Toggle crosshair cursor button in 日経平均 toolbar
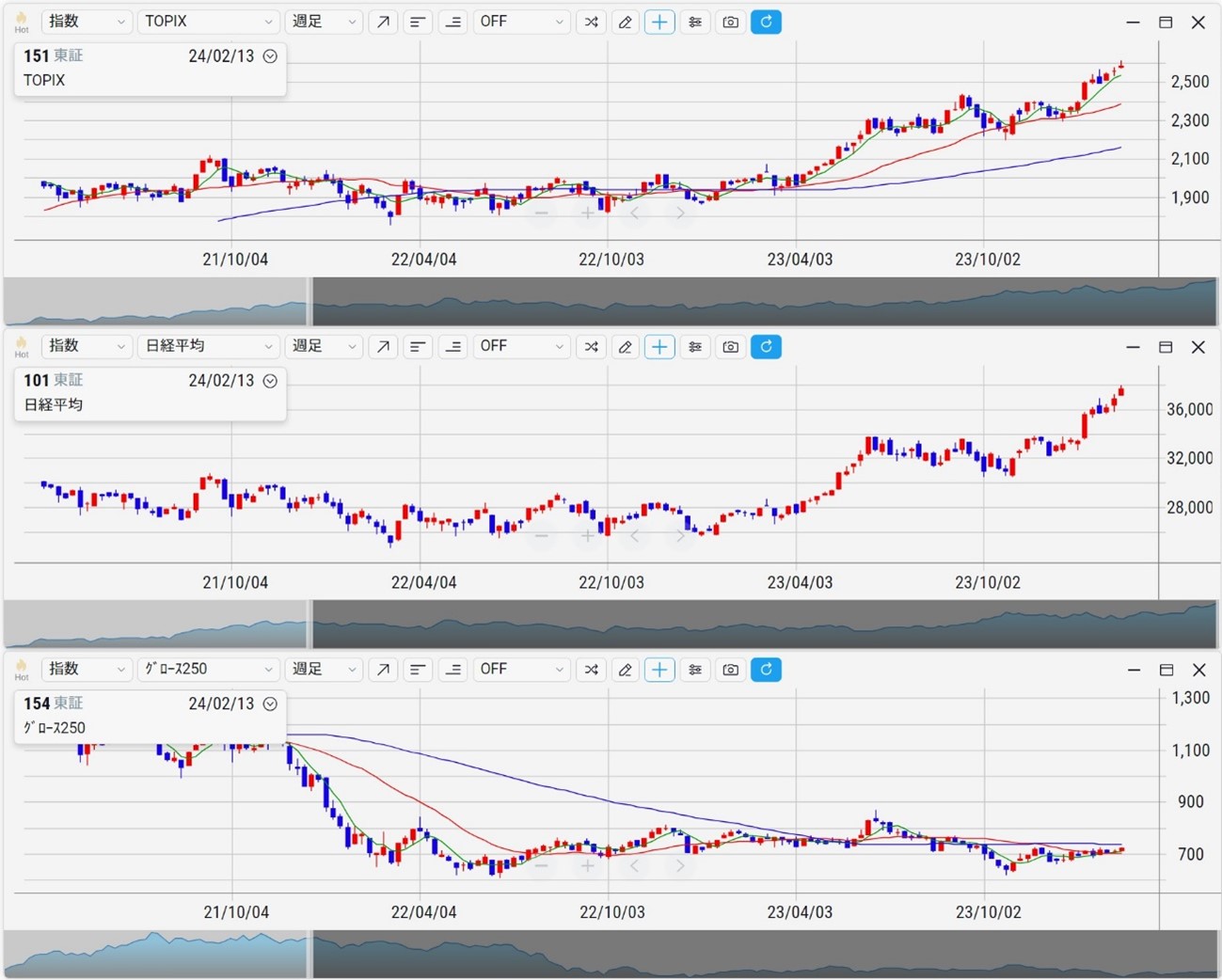The height and width of the screenshot is (980, 1222). (x=659, y=346)
